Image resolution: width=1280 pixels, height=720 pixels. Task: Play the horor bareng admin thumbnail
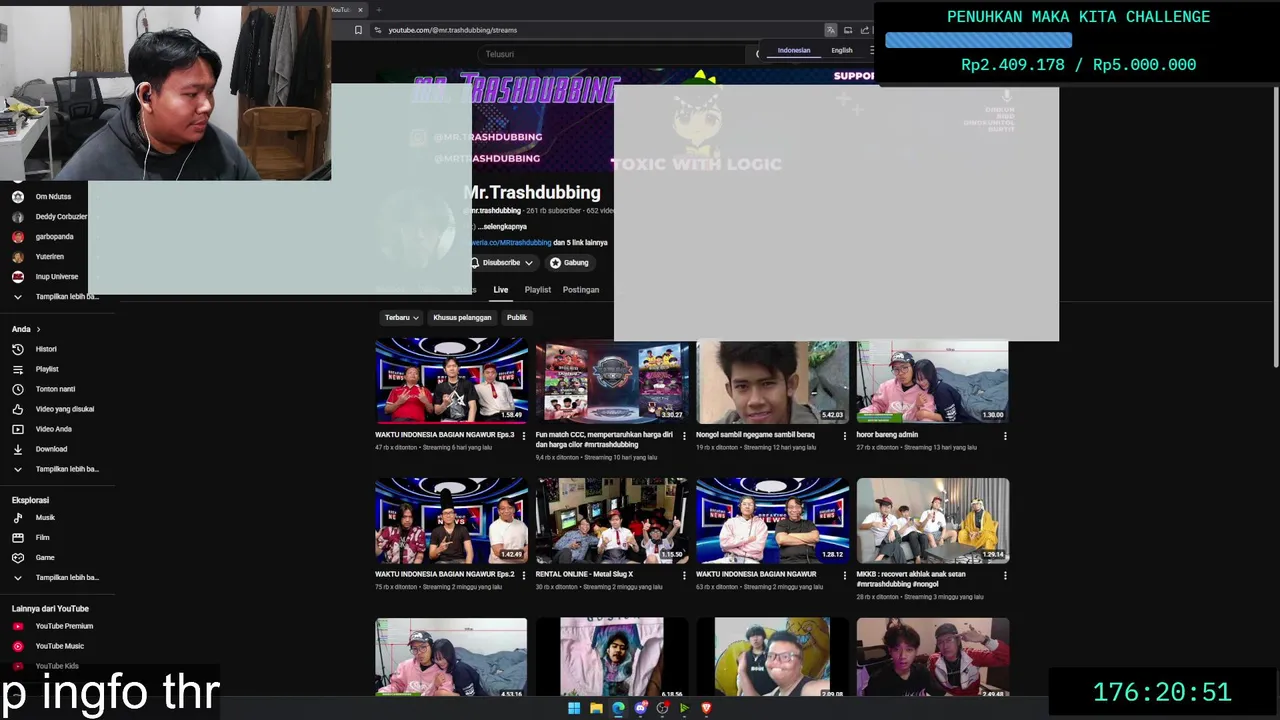pyautogui.click(x=933, y=381)
